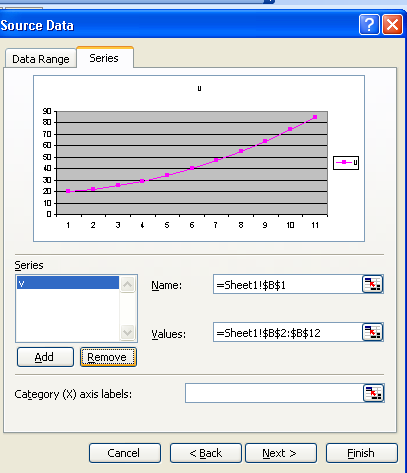Click the range selector icon beside Values field
The height and width of the screenshot is (473, 407).
pyautogui.click(x=372, y=332)
